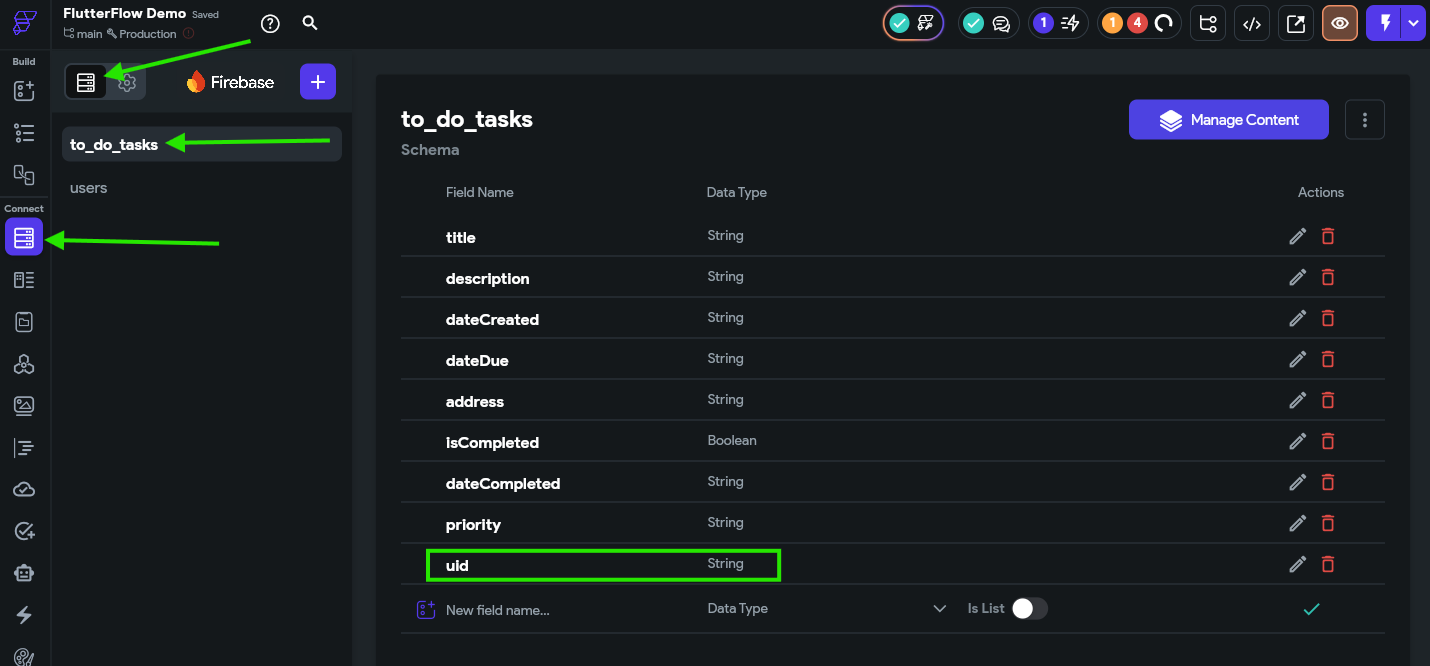
Task: Open the help question mark icon
Action: (x=270, y=24)
